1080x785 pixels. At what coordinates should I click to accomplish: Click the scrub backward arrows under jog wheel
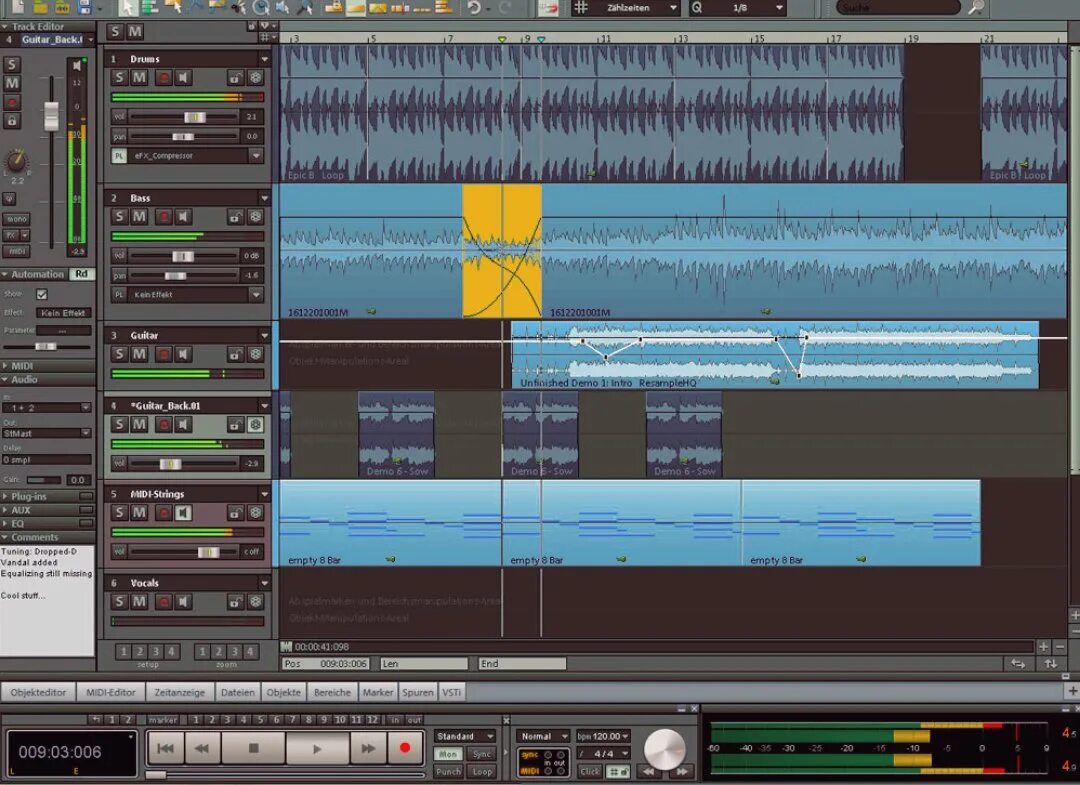(648, 772)
